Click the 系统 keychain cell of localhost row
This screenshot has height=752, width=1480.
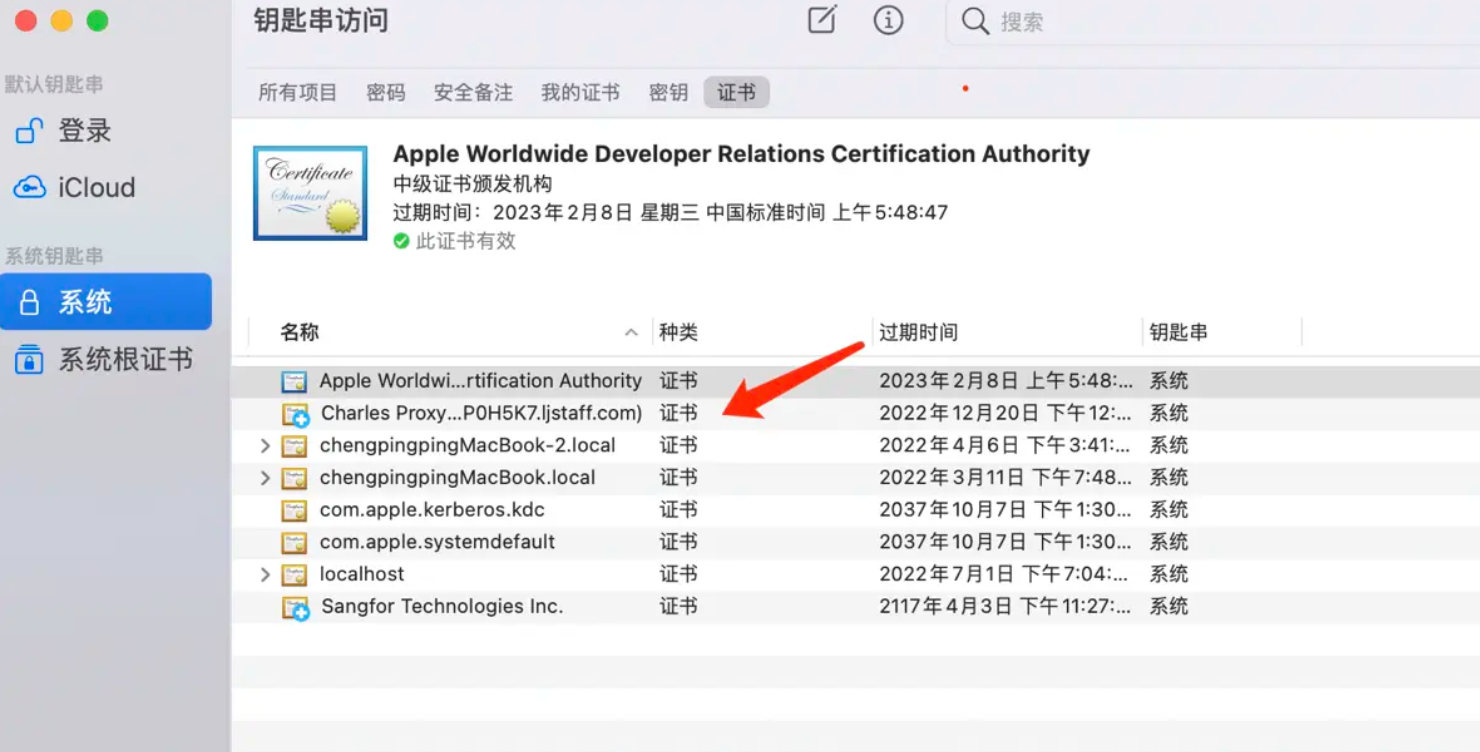[x=1168, y=573]
